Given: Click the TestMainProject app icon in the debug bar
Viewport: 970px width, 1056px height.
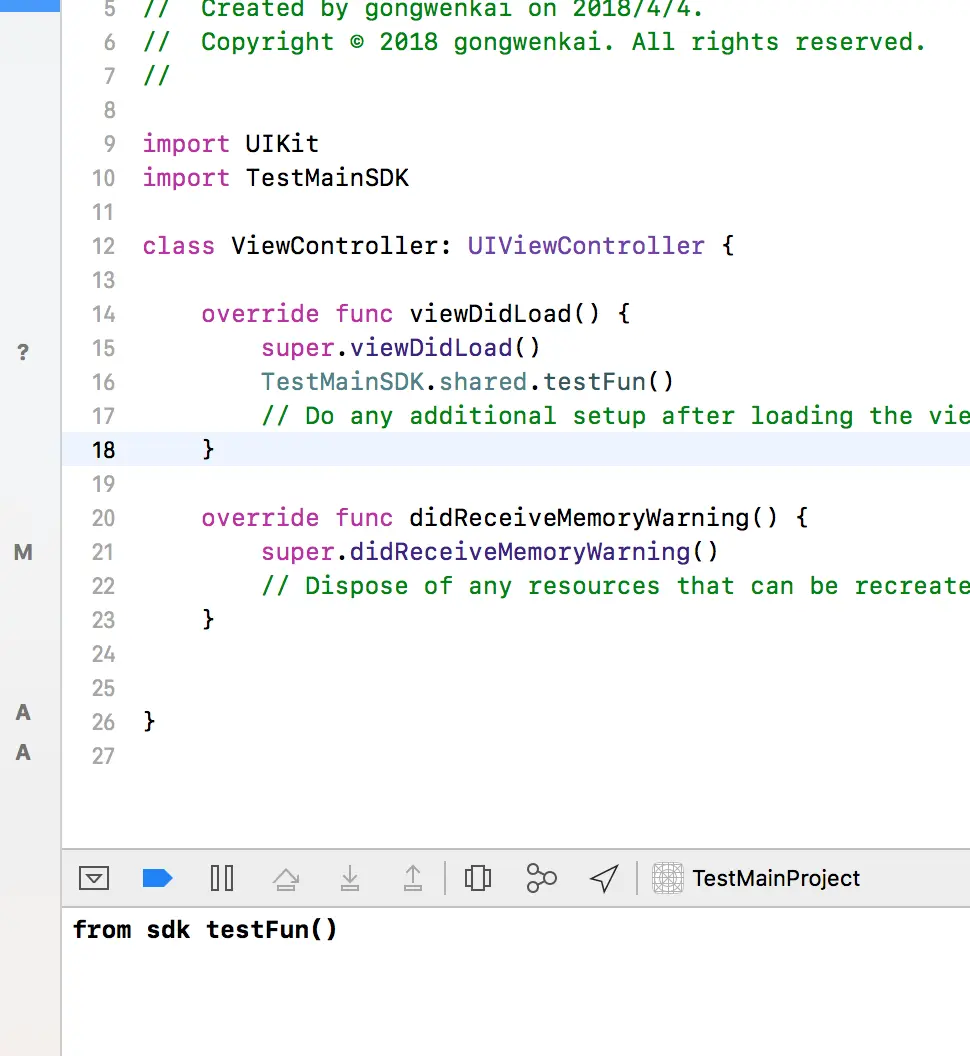Looking at the screenshot, I should click(668, 878).
